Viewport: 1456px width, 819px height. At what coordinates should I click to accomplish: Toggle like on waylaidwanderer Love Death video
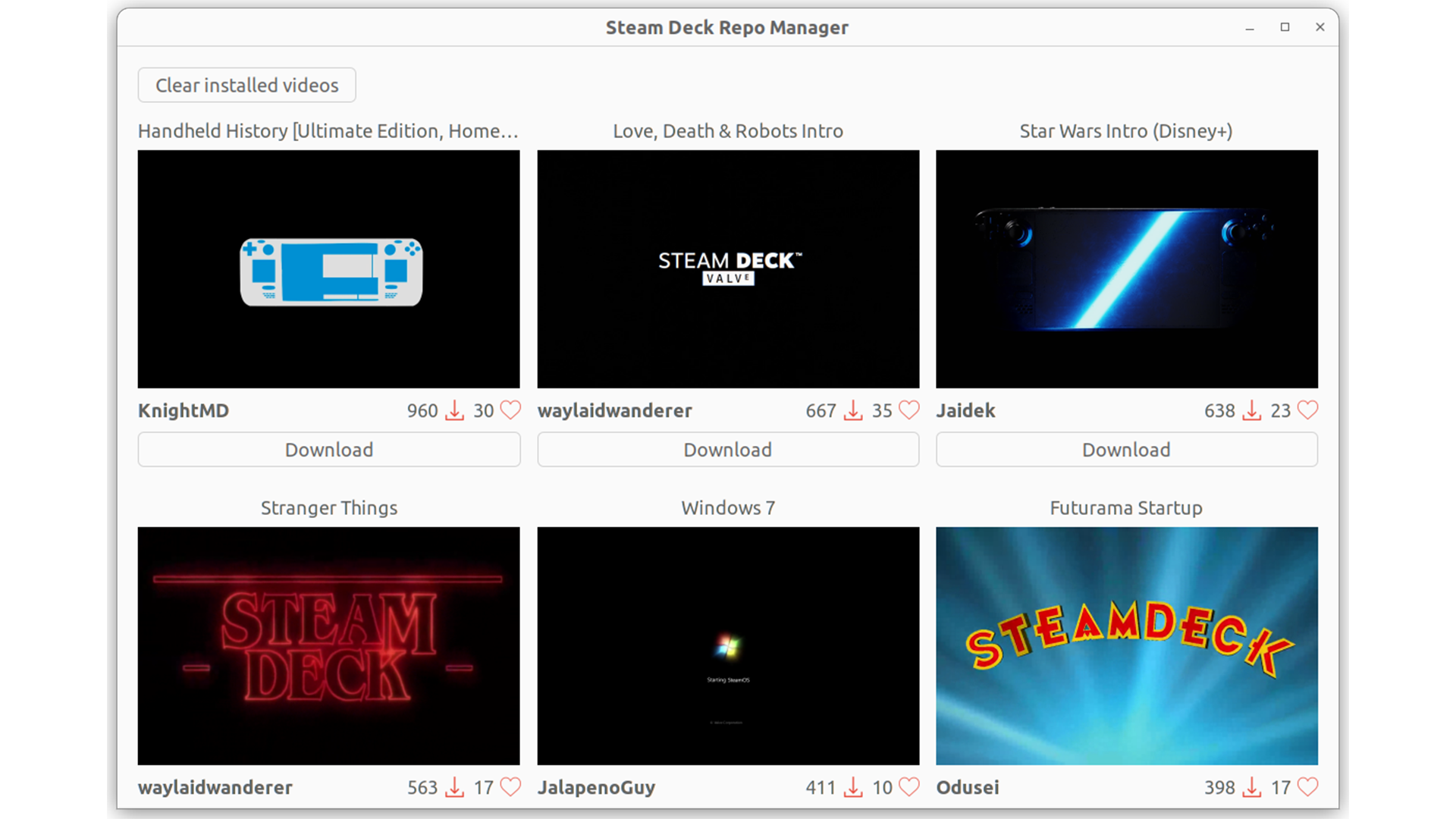[x=908, y=410]
